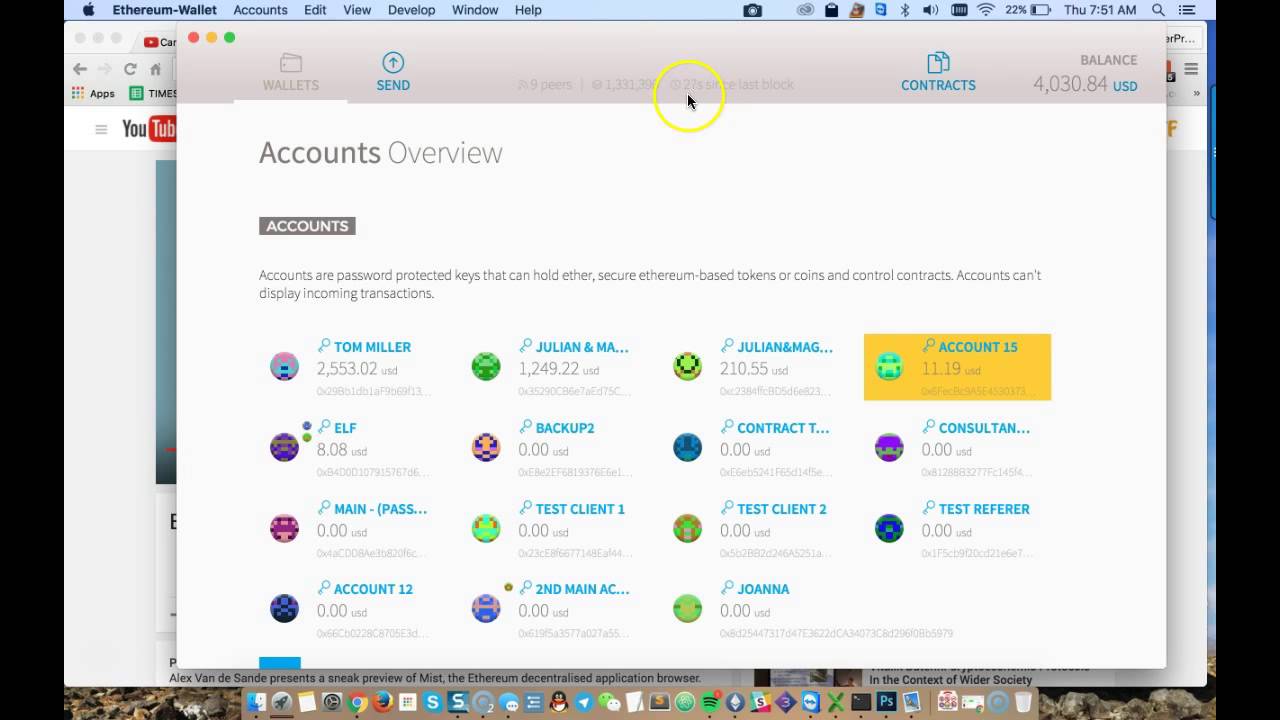
Task: Click the JULIAN&MAG... smiley identicon
Action: (687, 366)
